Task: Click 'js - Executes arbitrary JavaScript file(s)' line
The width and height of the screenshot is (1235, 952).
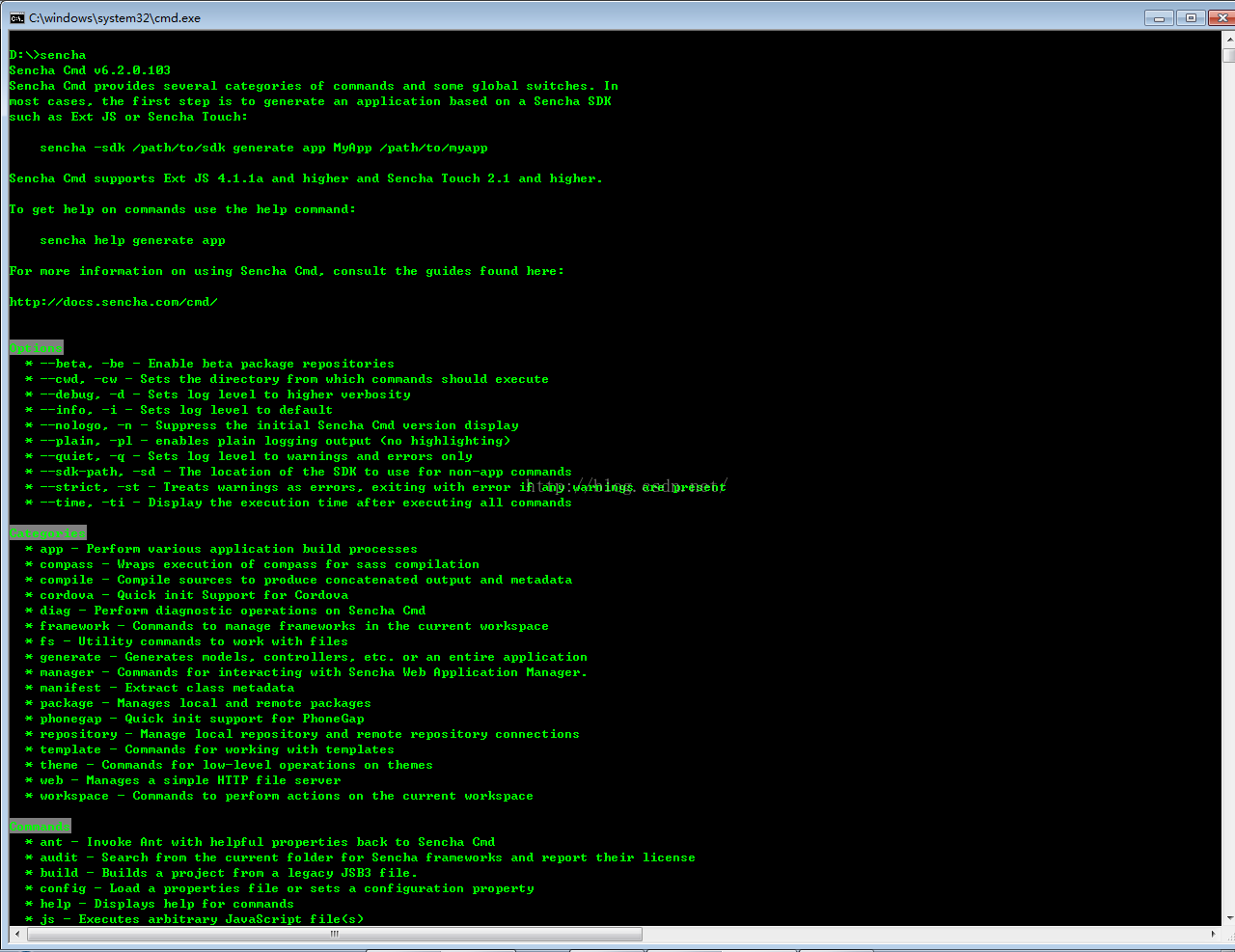Action: (194, 919)
